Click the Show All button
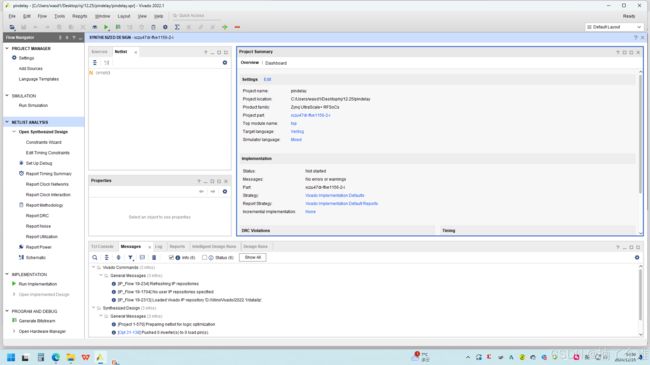This screenshot has width=650, height=365. (253, 258)
